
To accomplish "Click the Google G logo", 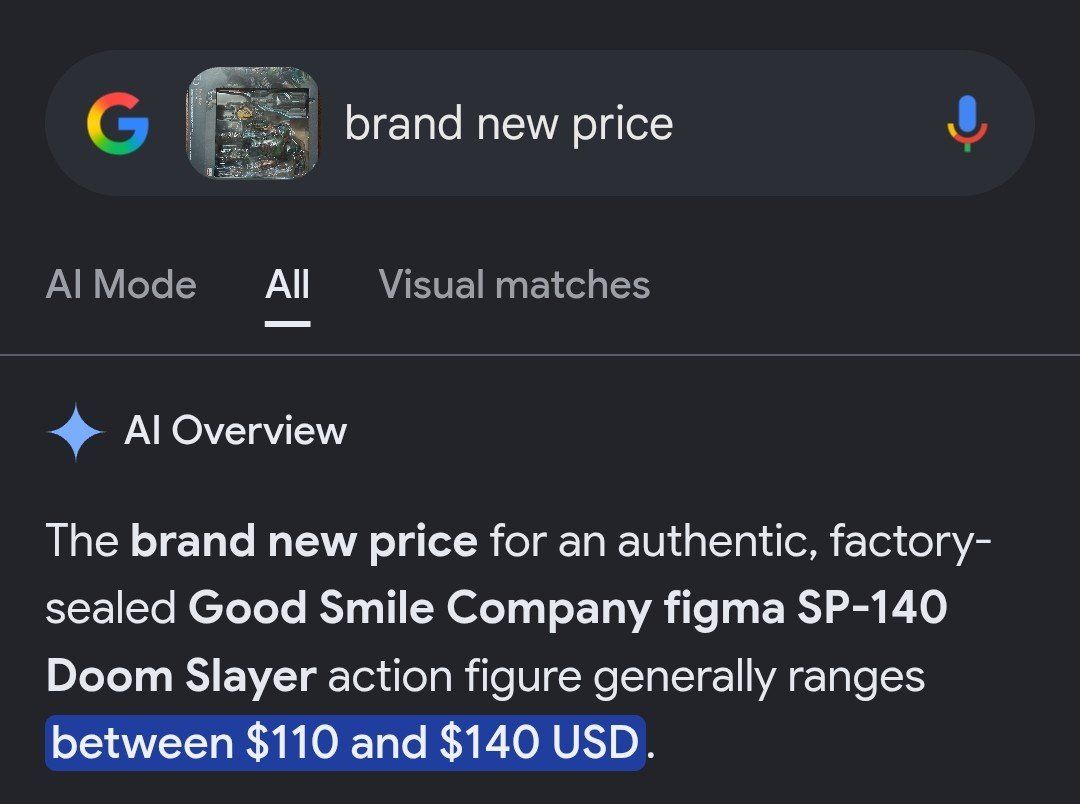I will [x=118, y=123].
